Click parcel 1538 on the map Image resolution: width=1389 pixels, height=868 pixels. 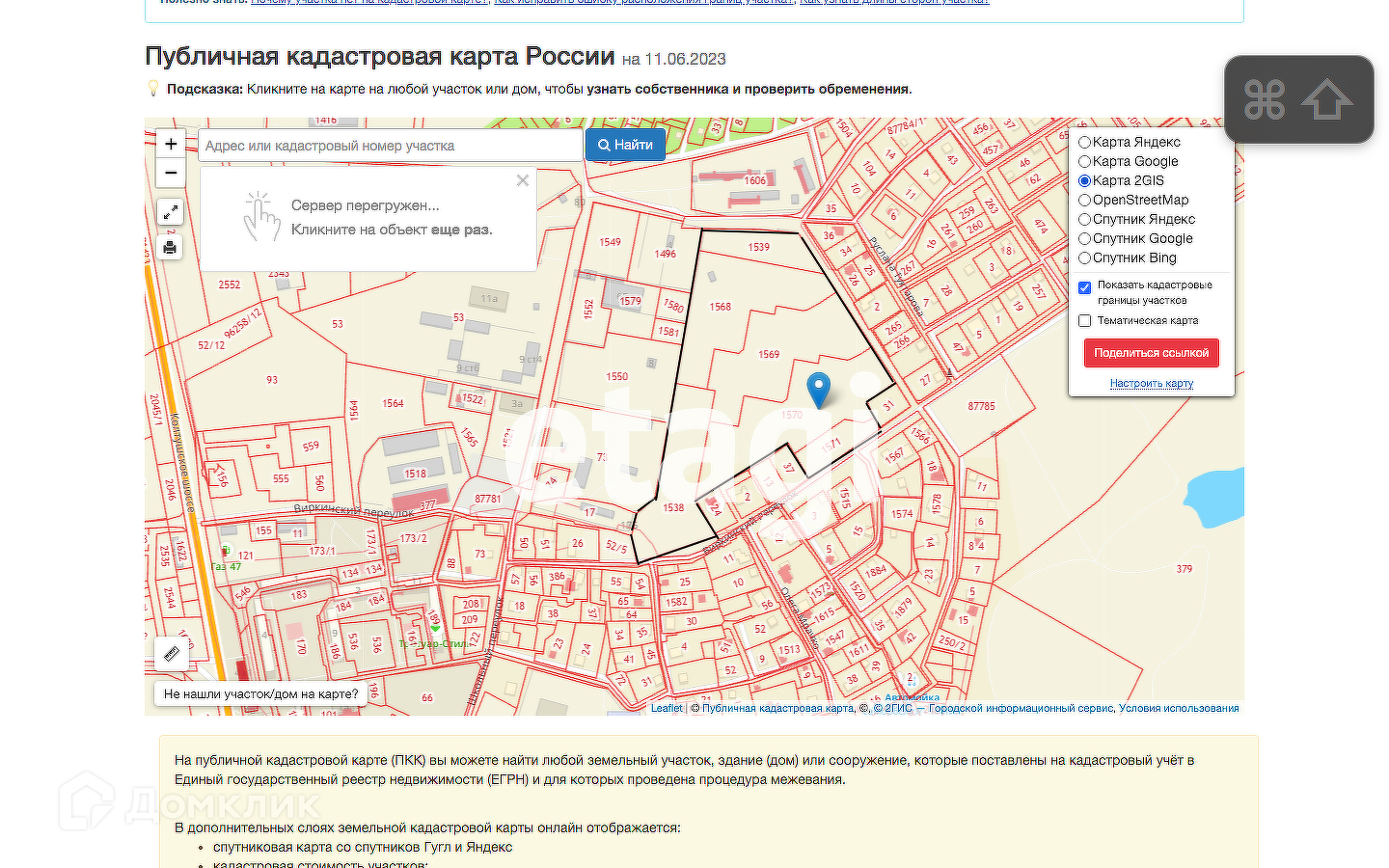pos(673,507)
